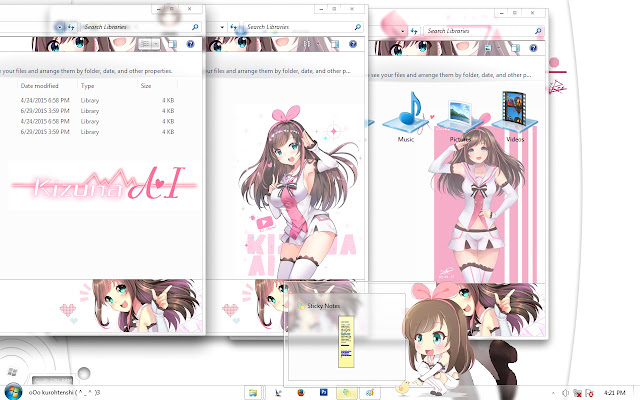
Task: Change view in right window with Music icon
Action: click(488, 48)
